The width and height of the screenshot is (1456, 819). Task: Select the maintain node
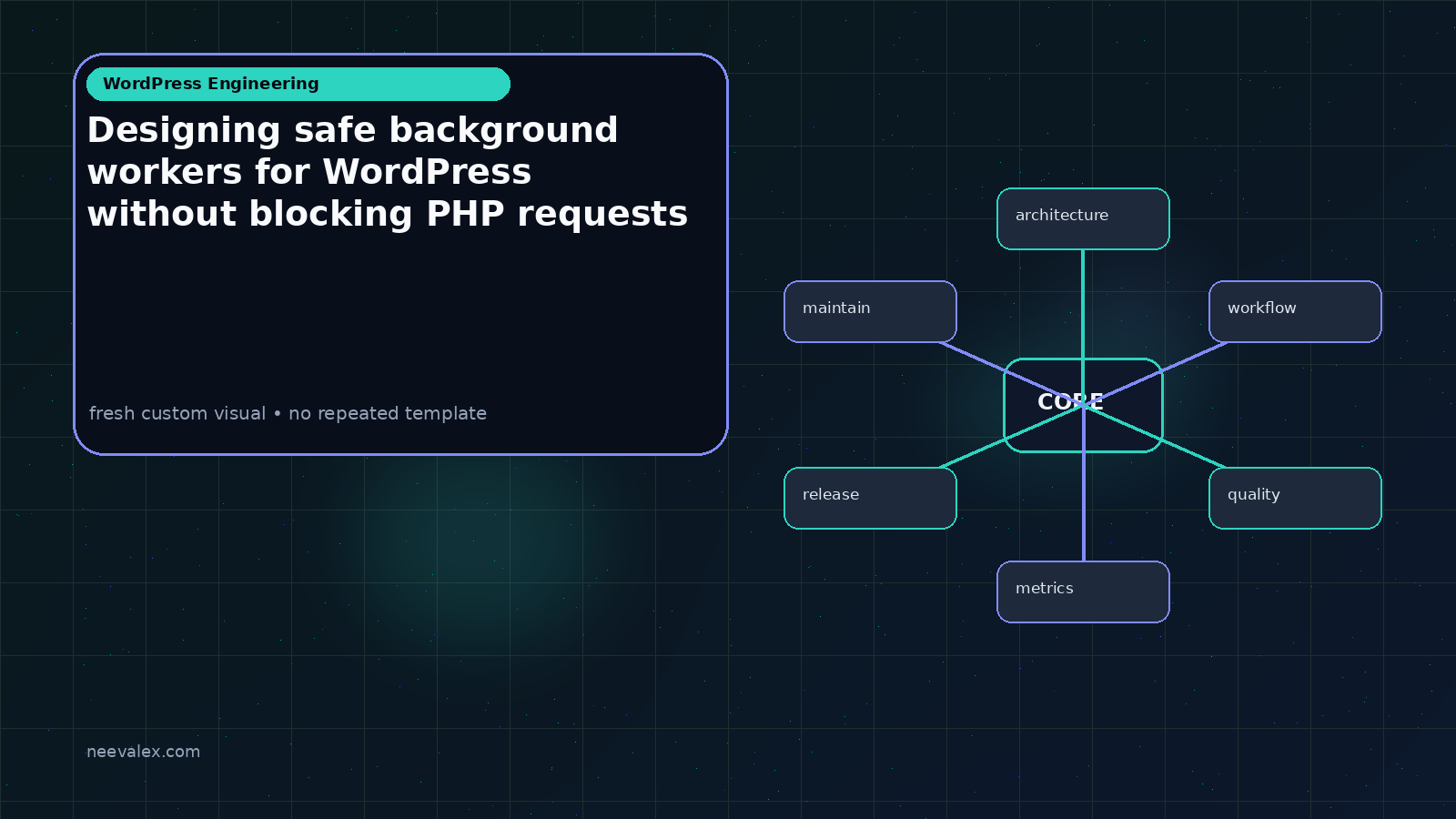tap(870, 311)
